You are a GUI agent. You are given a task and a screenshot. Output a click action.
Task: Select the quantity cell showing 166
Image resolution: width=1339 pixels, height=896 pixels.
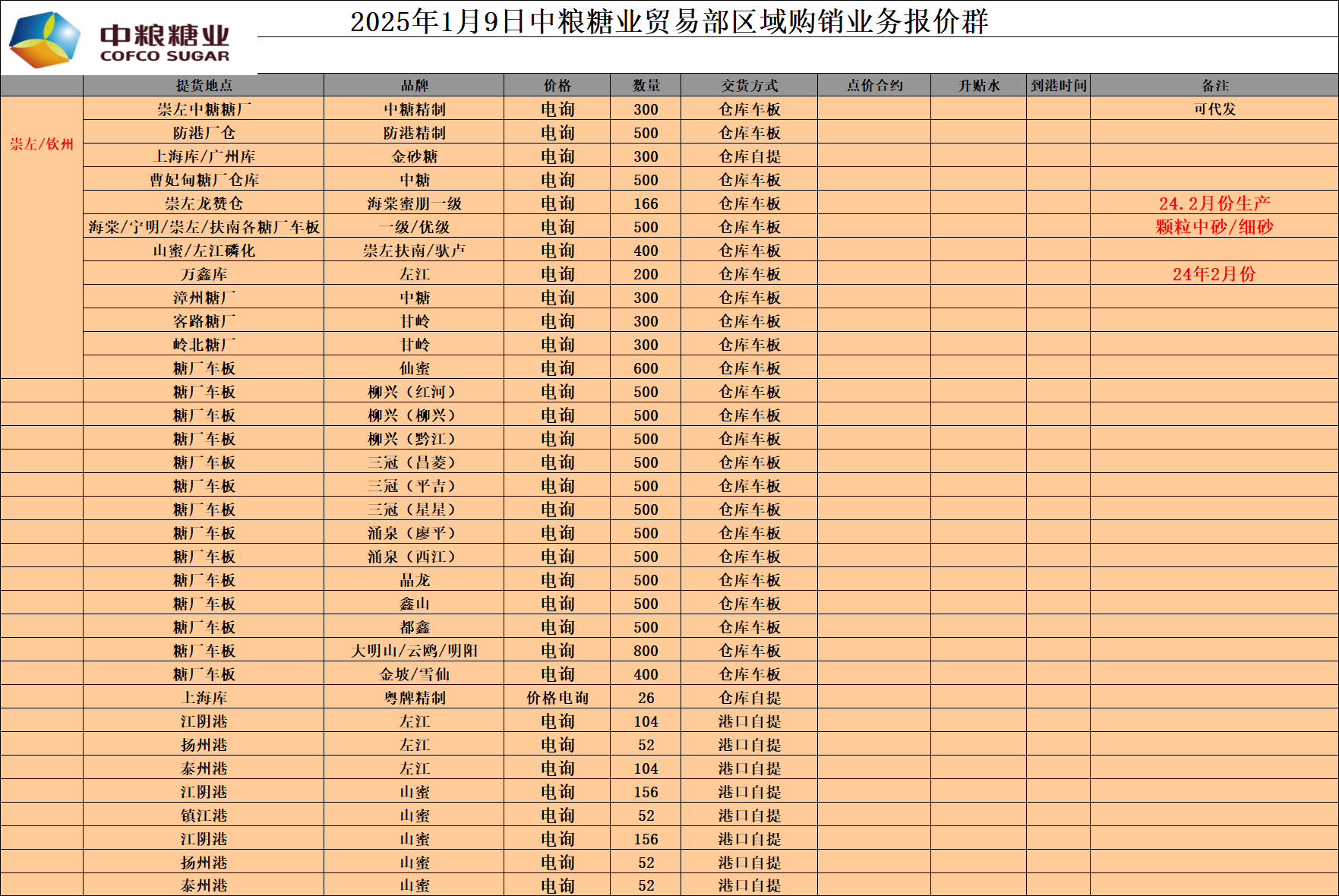(646, 203)
